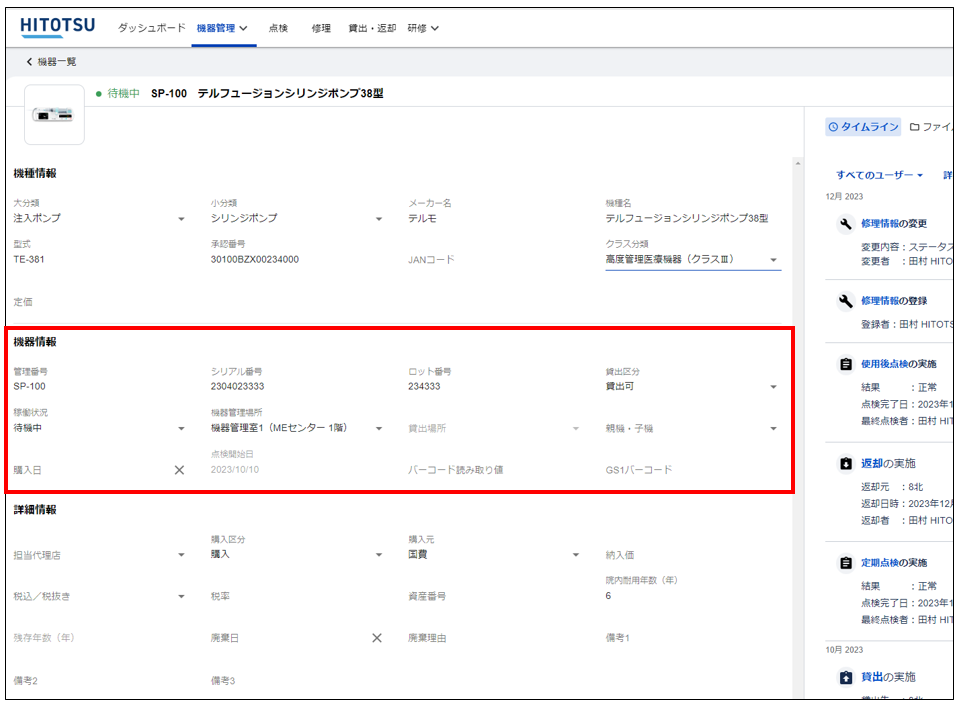
Task: Click the wrench icon beside 修理情報の変更
Action: (846, 224)
